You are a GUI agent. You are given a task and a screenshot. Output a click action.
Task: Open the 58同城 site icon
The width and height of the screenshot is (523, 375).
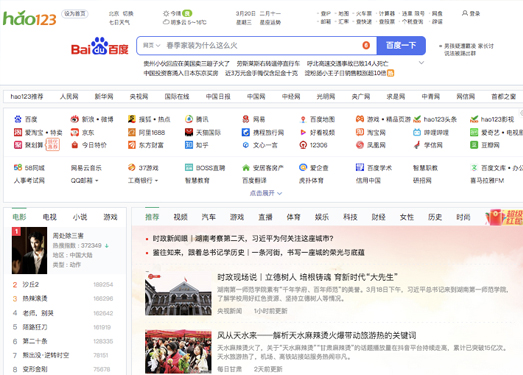point(18,167)
